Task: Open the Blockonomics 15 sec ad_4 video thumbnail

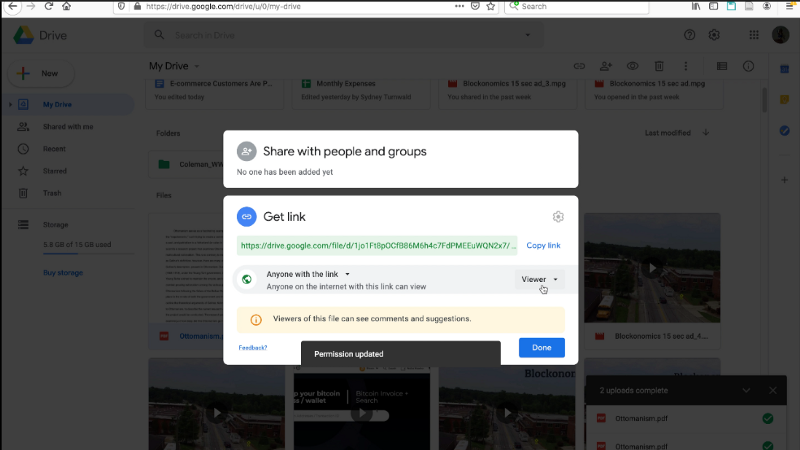Action: point(652,268)
